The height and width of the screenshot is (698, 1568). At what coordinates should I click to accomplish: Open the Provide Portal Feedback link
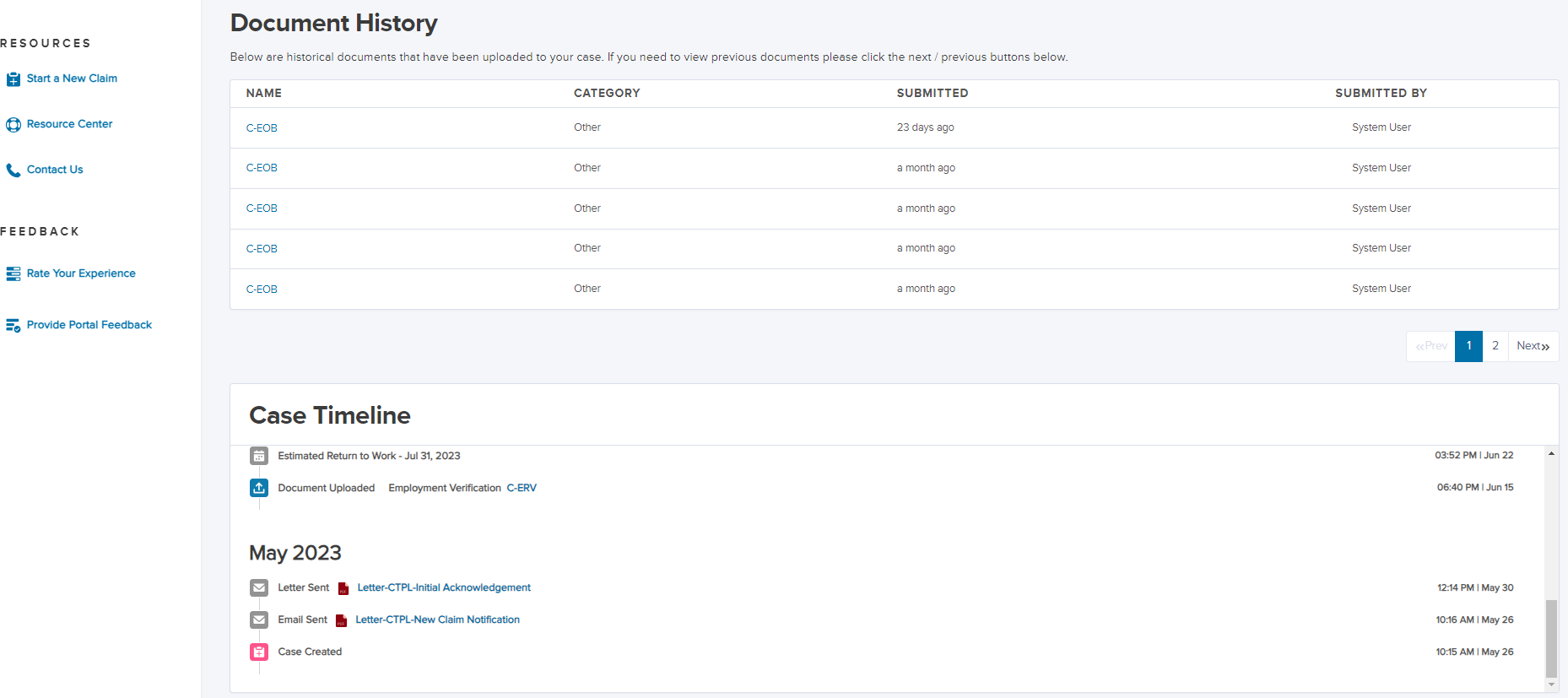[x=89, y=325]
